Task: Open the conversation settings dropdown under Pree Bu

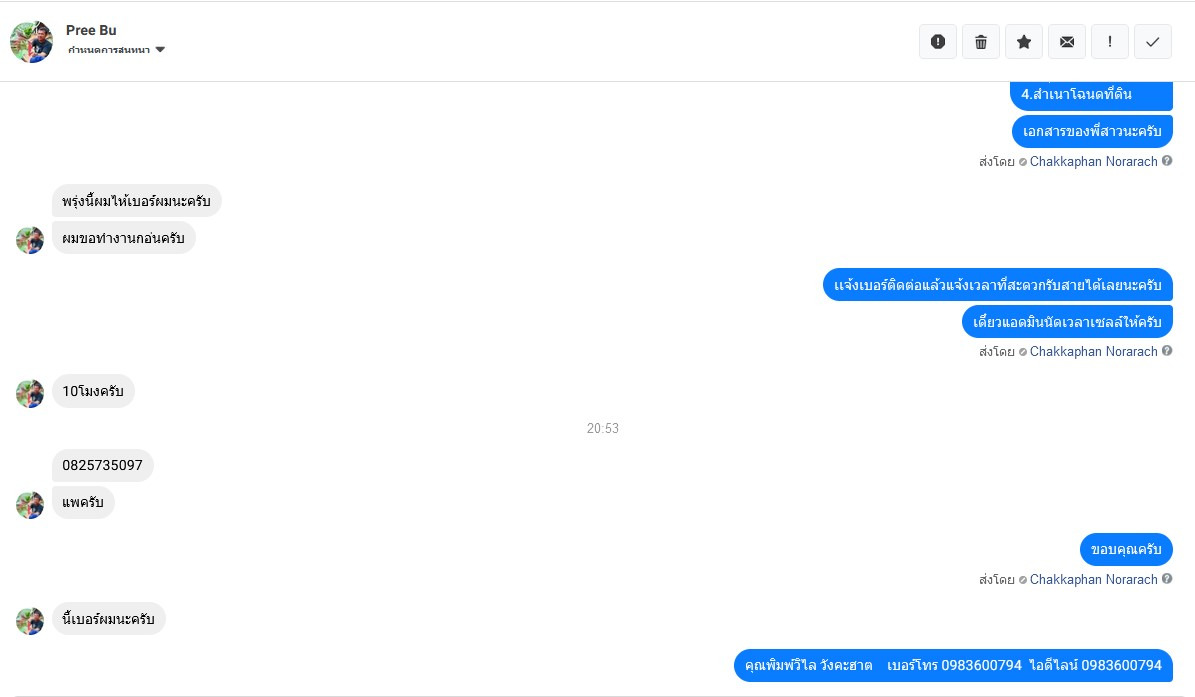Action: click(x=117, y=50)
